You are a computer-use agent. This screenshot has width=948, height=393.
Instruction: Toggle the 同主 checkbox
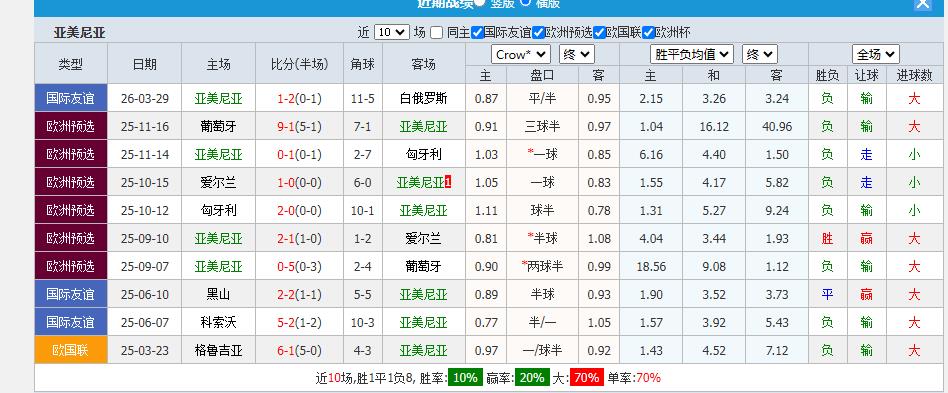pos(437,33)
